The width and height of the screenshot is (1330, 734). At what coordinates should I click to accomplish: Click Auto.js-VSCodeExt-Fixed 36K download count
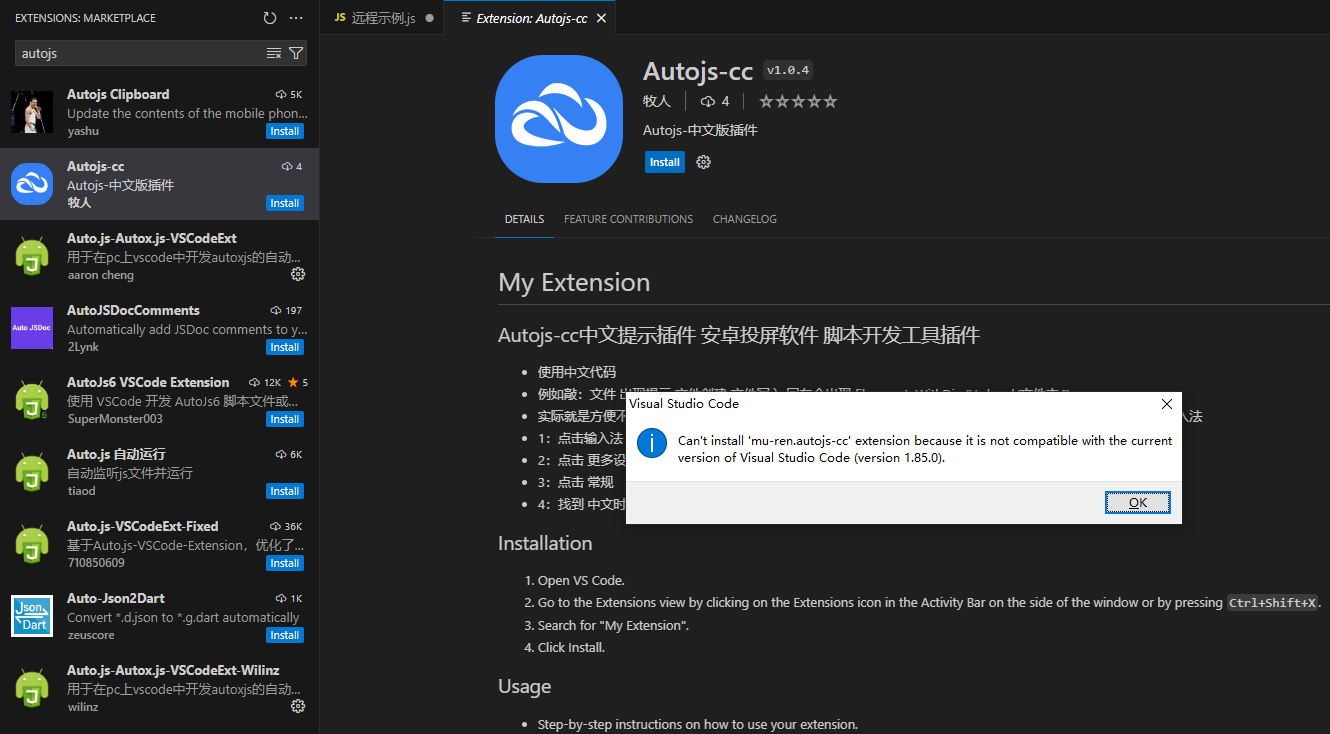click(x=294, y=526)
